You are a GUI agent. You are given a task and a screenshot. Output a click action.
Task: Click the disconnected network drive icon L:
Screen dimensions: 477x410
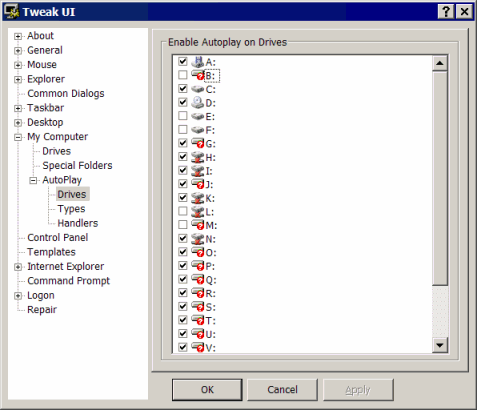click(x=198, y=212)
